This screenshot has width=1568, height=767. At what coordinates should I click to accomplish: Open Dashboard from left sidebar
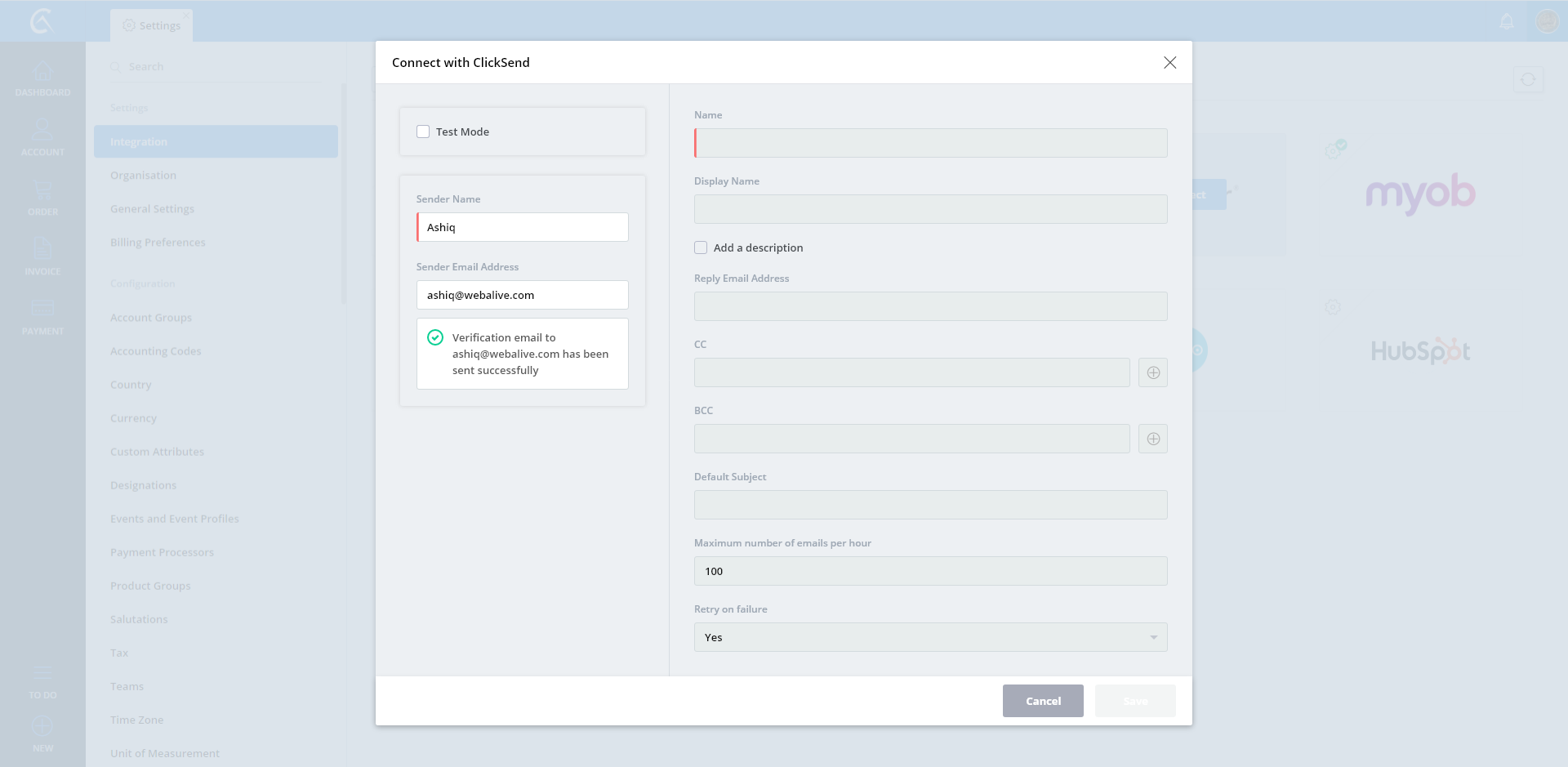[42, 78]
